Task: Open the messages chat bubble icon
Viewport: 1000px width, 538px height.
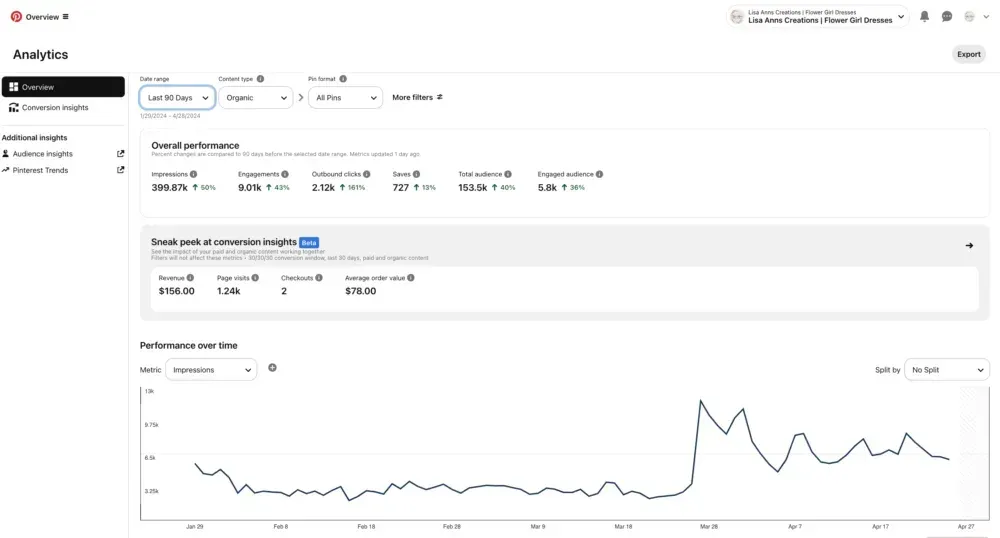Action: pos(946,17)
